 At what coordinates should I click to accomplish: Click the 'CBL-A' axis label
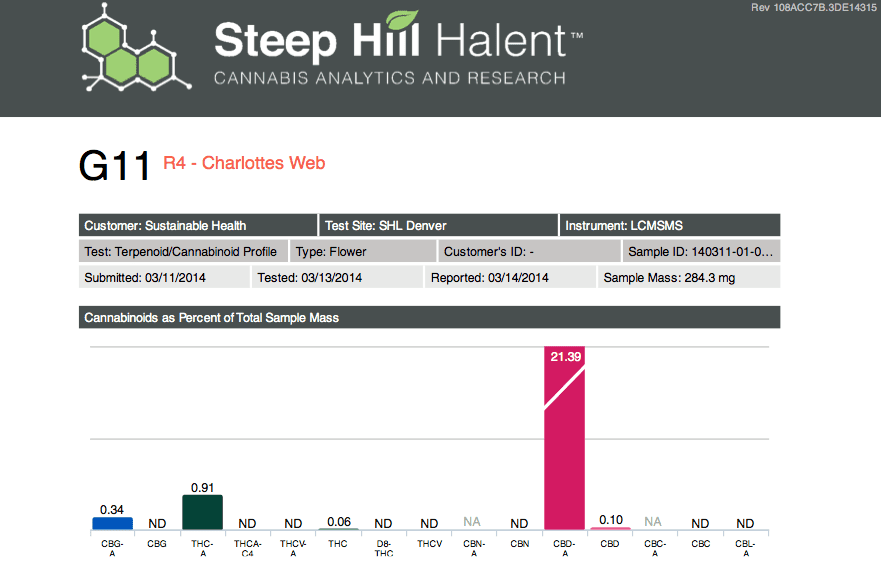[746, 548]
